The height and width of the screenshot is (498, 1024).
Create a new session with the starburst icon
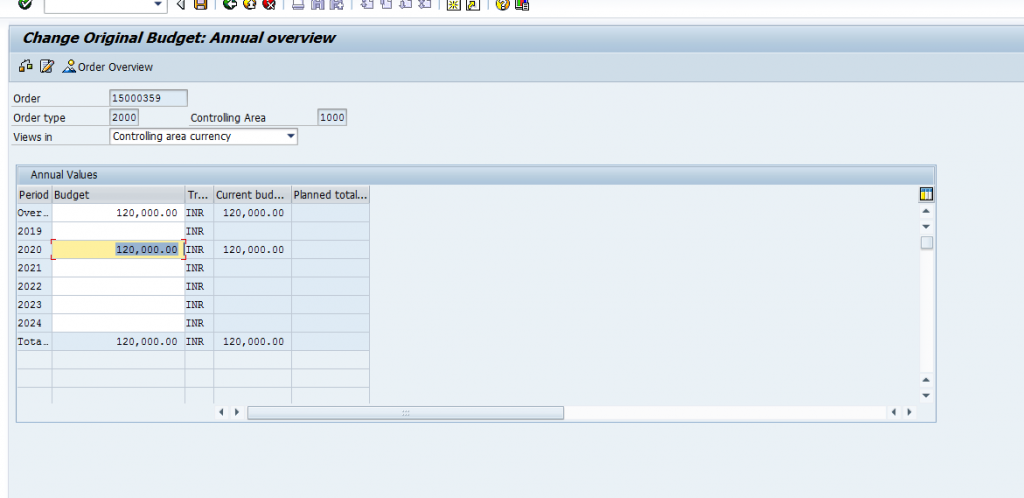point(453,4)
